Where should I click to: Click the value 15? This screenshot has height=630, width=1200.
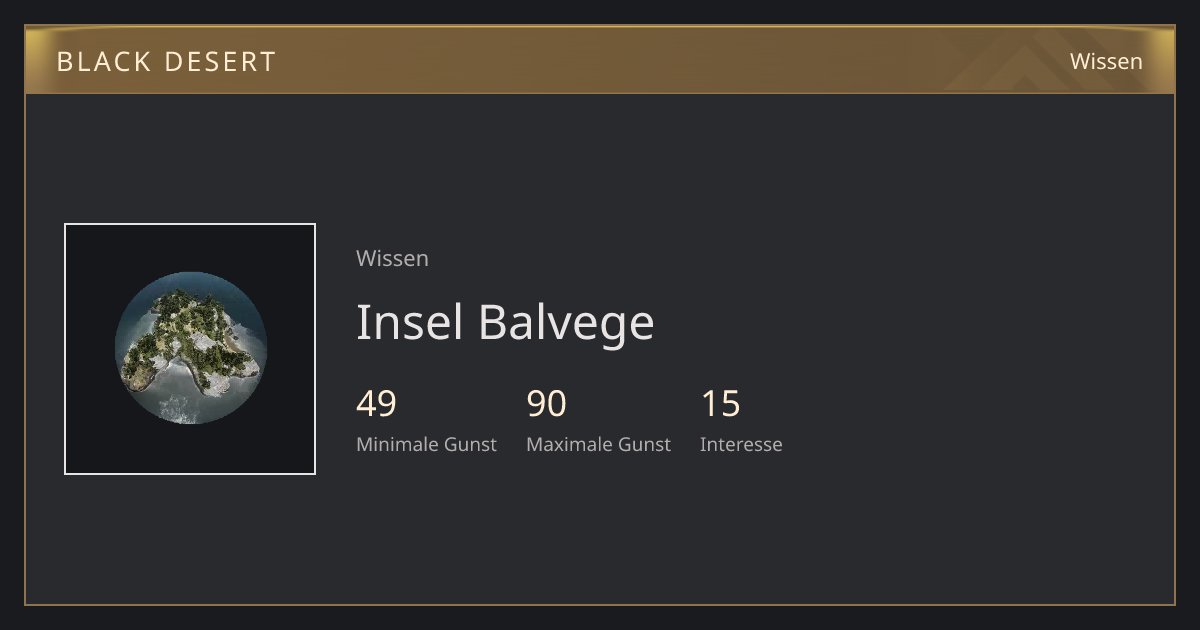720,404
